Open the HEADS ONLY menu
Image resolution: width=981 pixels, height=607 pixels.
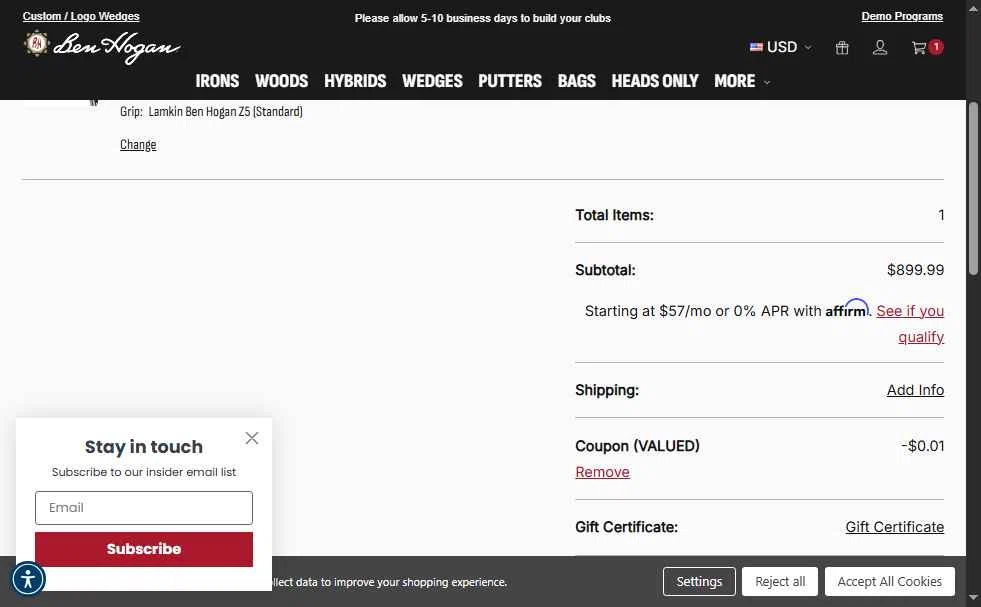click(x=654, y=81)
